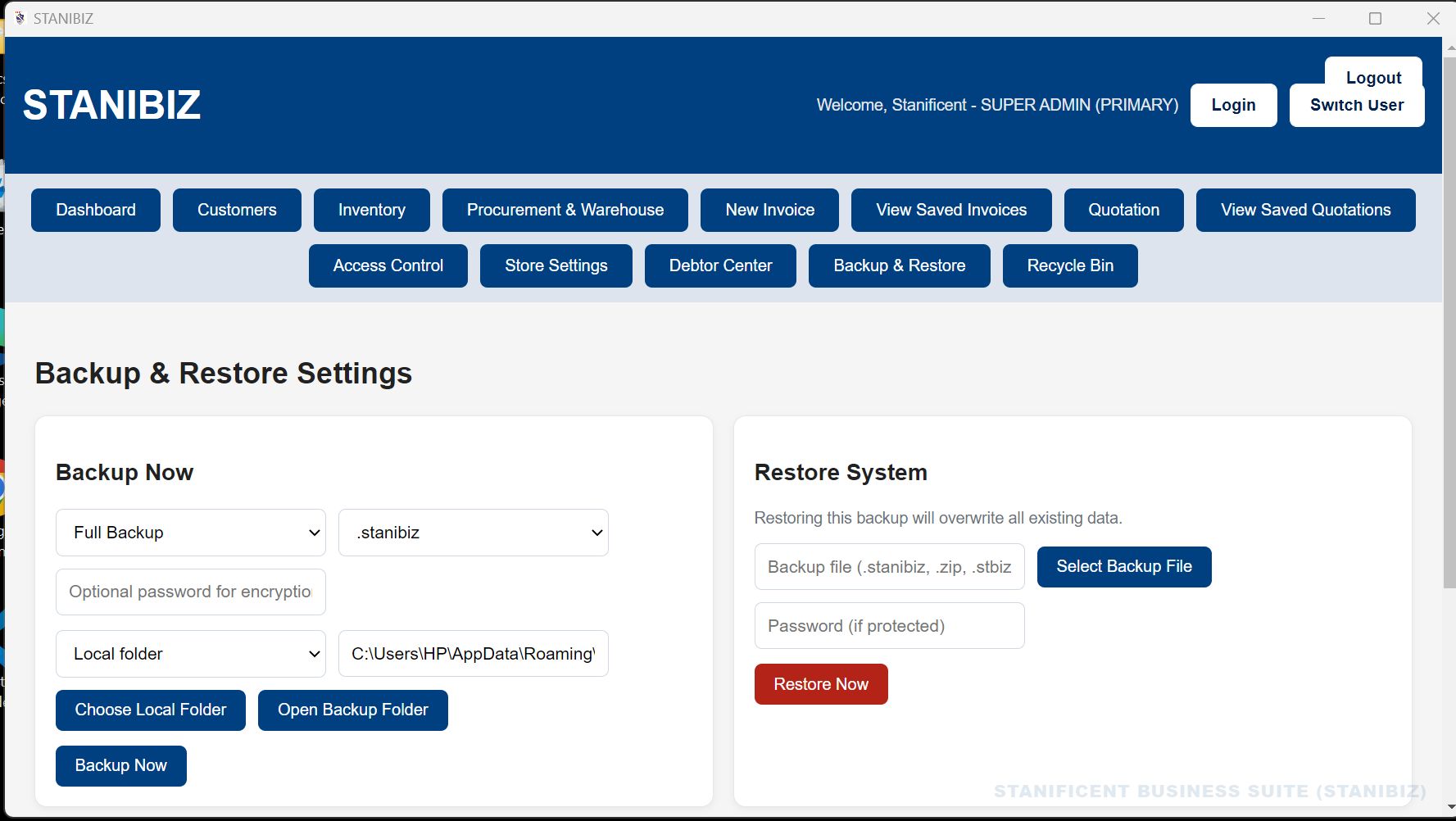This screenshot has width=1456, height=821.
Task: Open the backup type dropdown showing Full Backup
Action: tap(190, 533)
